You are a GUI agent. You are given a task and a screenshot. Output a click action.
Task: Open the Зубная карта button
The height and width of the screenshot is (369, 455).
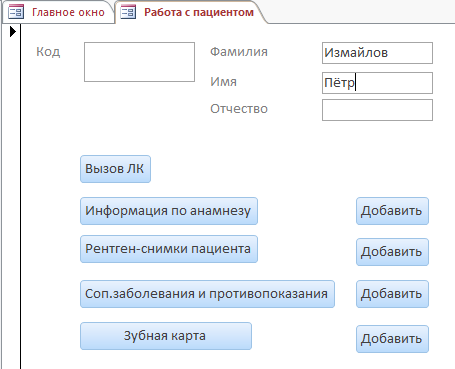[166, 336]
